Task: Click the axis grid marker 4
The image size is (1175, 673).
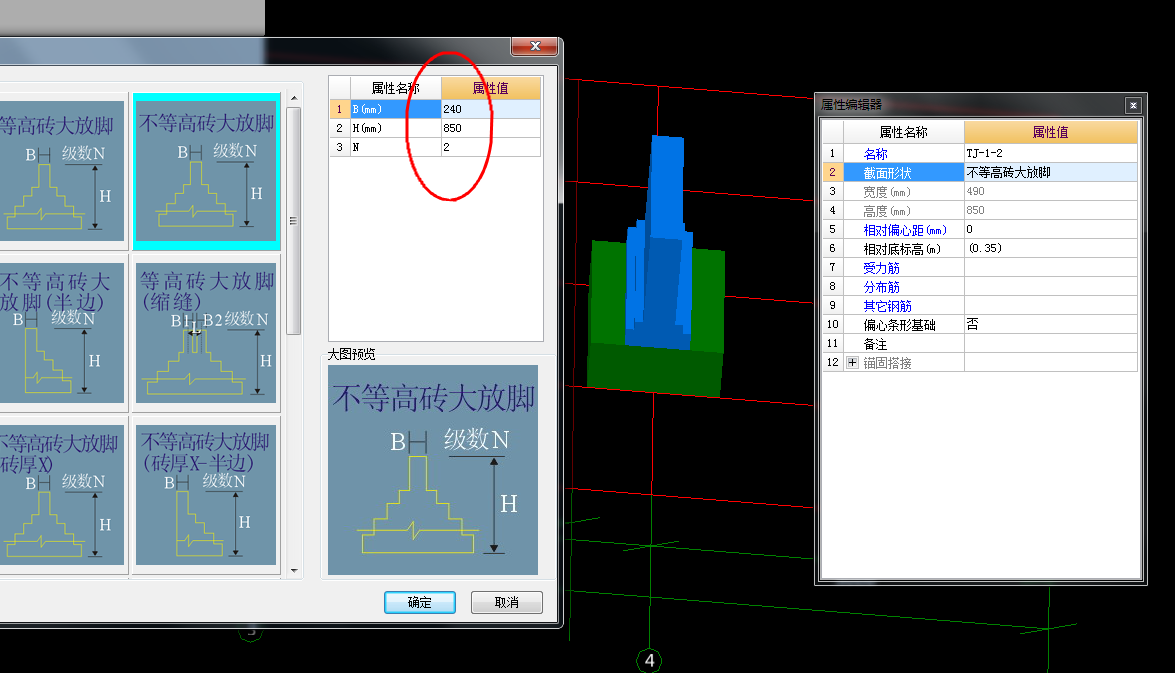Action: [x=649, y=660]
